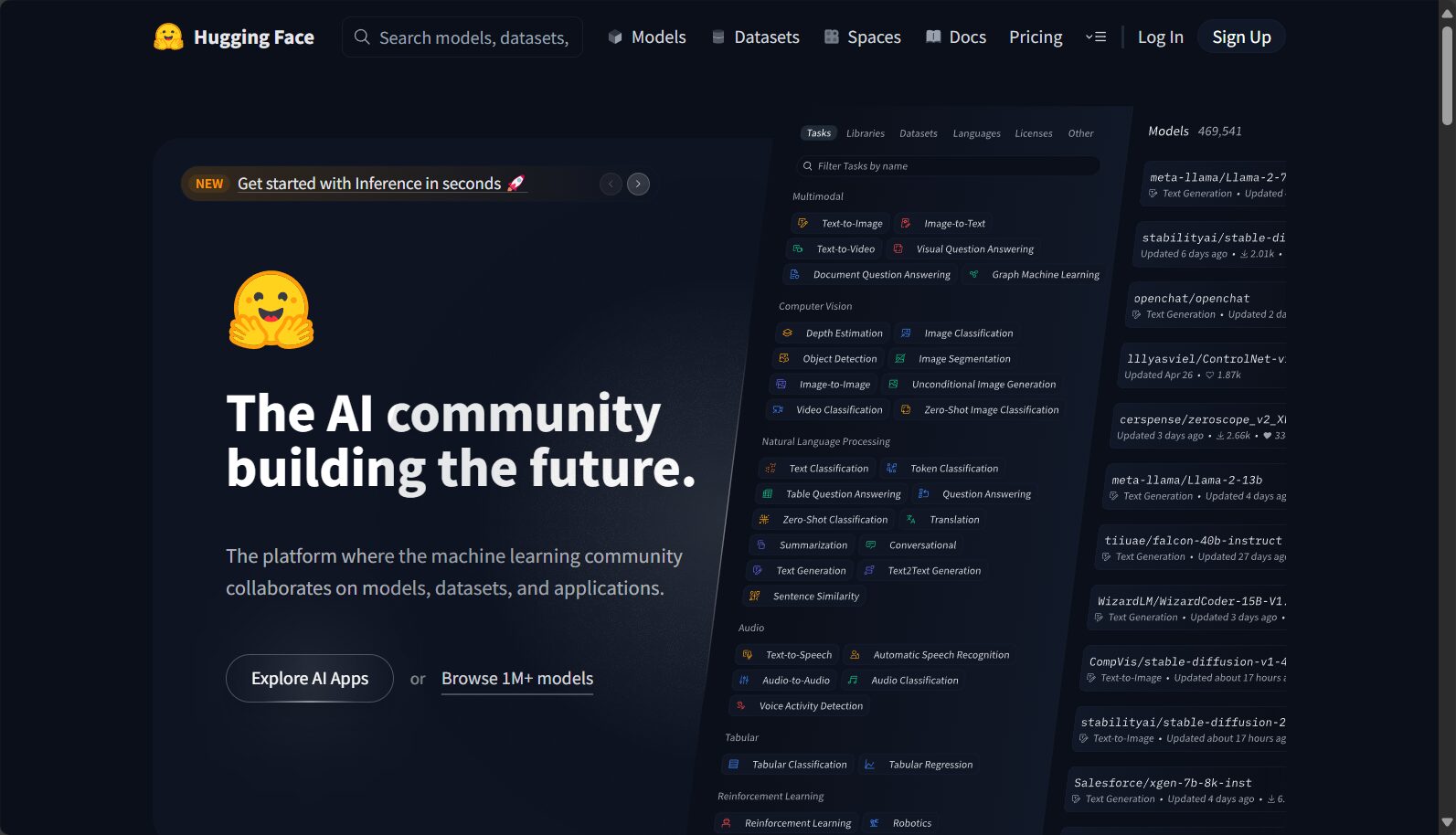Expand the navbar more-options menu
The width and height of the screenshot is (1456, 835).
coord(1096,37)
